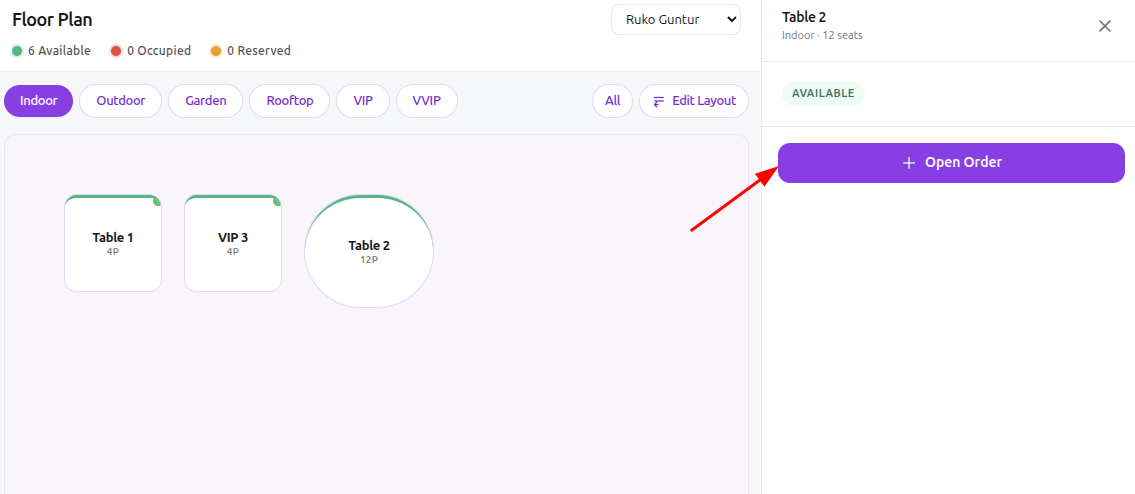Click the red Occupied status dot
Image resolution: width=1135 pixels, height=494 pixels.
[x=116, y=51]
